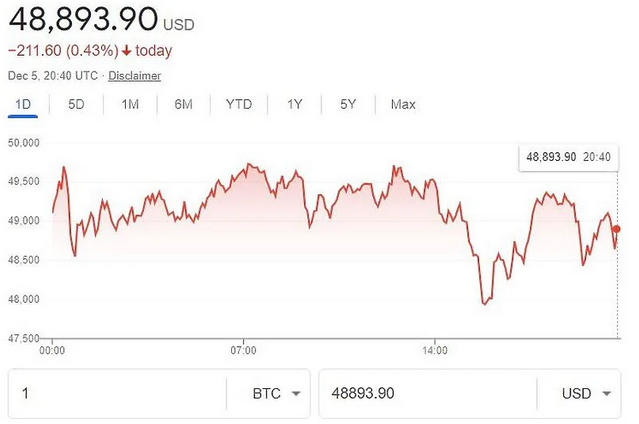This screenshot has height=424, width=639.
Task: Click the red endpoint dot on chart
Action: point(616,229)
